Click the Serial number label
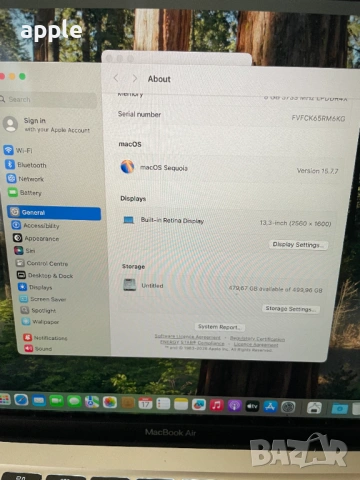This screenshot has width=360, height=480. 139,114
